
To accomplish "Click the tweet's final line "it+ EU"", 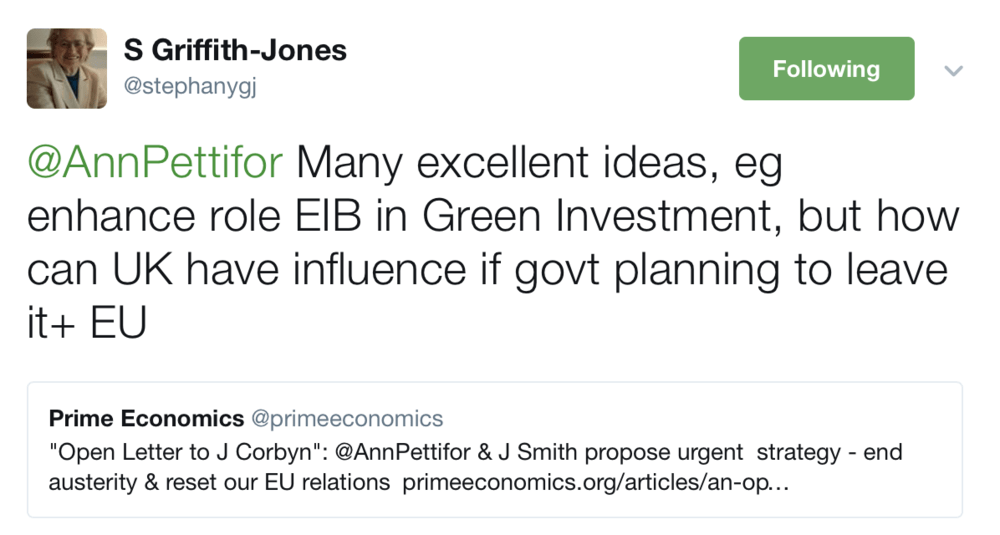I will point(86,325).
